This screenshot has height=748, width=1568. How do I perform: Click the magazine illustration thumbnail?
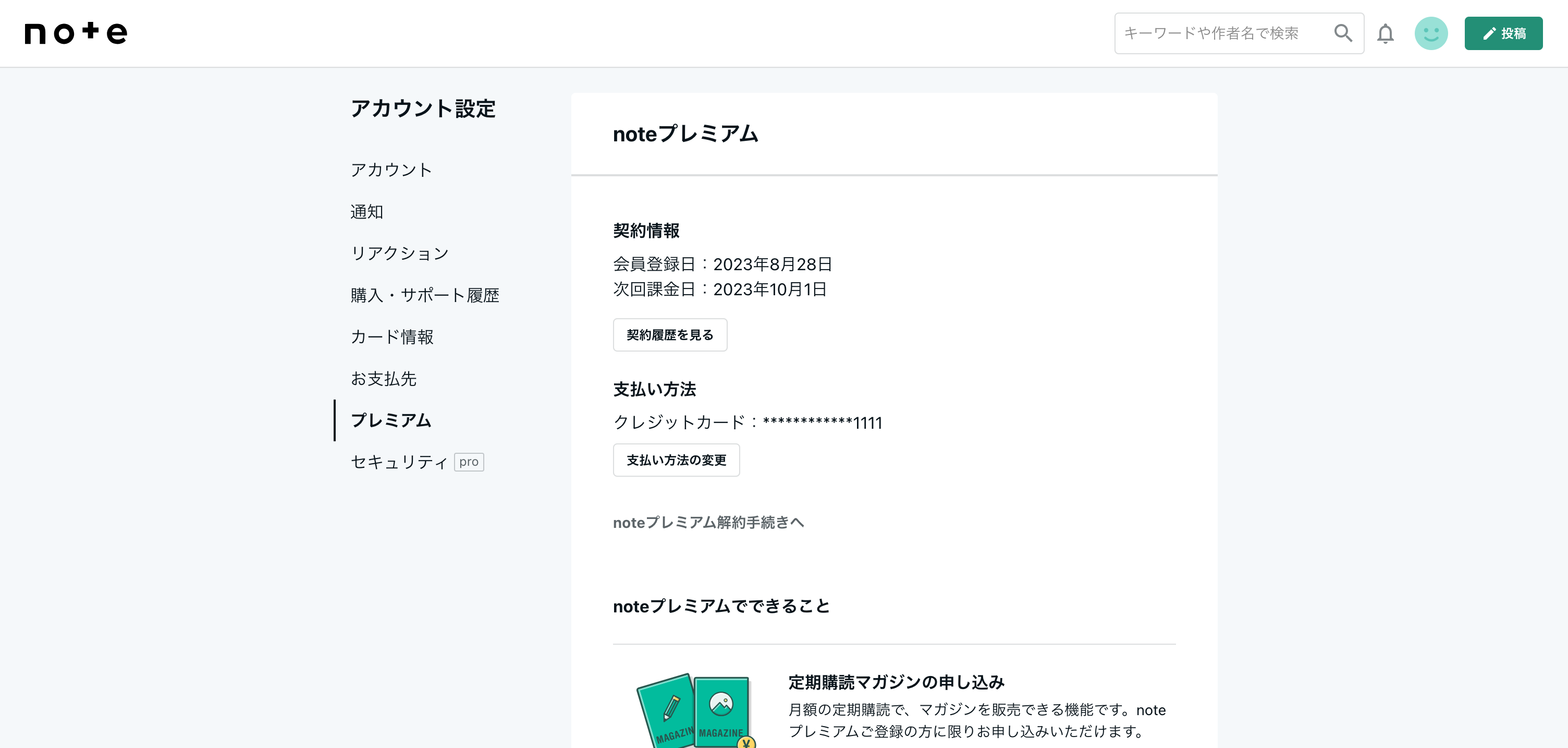click(696, 711)
